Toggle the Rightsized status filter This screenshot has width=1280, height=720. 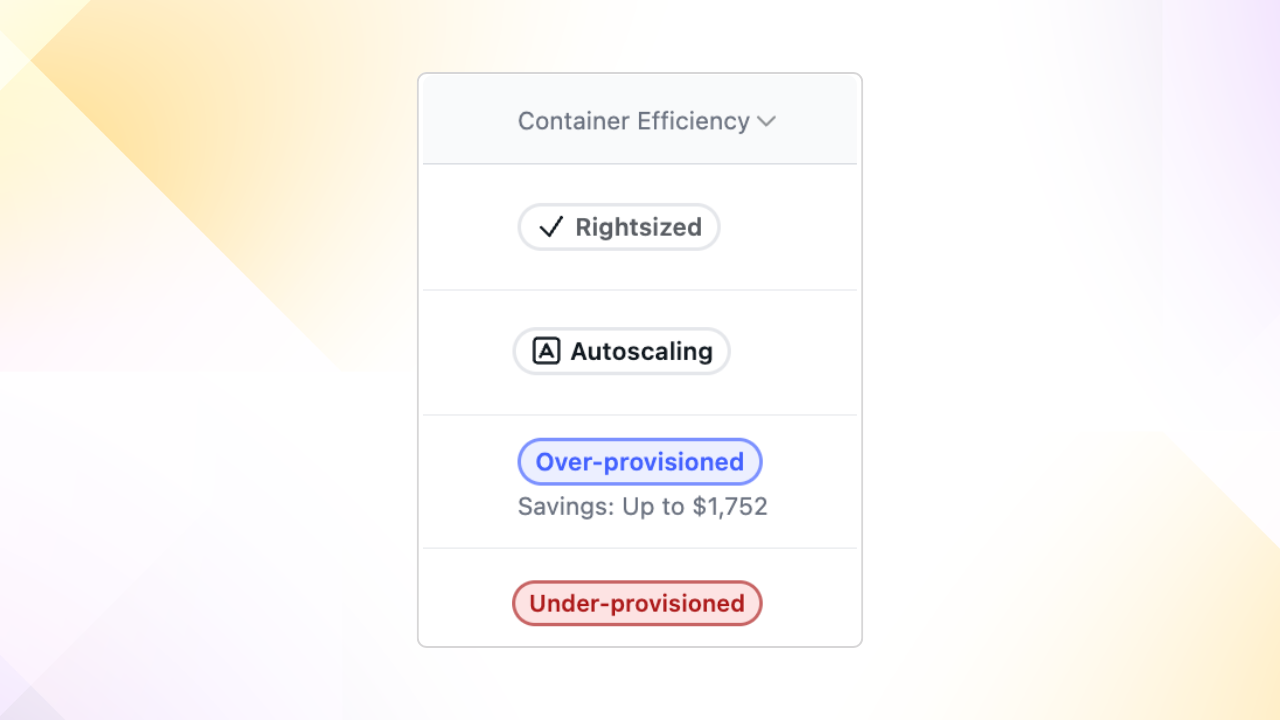coord(618,227)
